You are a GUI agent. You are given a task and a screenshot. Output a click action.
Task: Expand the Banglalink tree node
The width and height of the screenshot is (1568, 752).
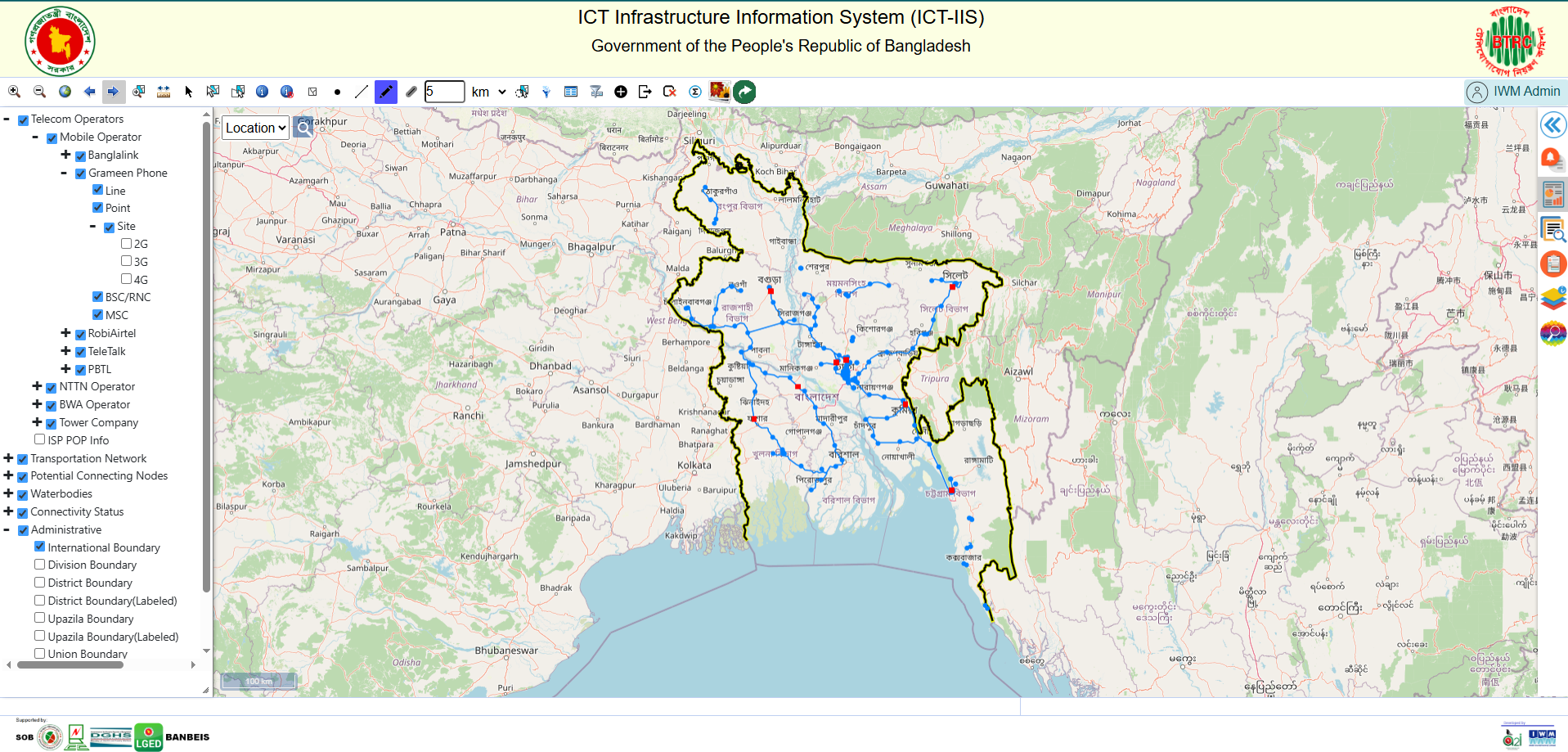(x=65, y=155)
